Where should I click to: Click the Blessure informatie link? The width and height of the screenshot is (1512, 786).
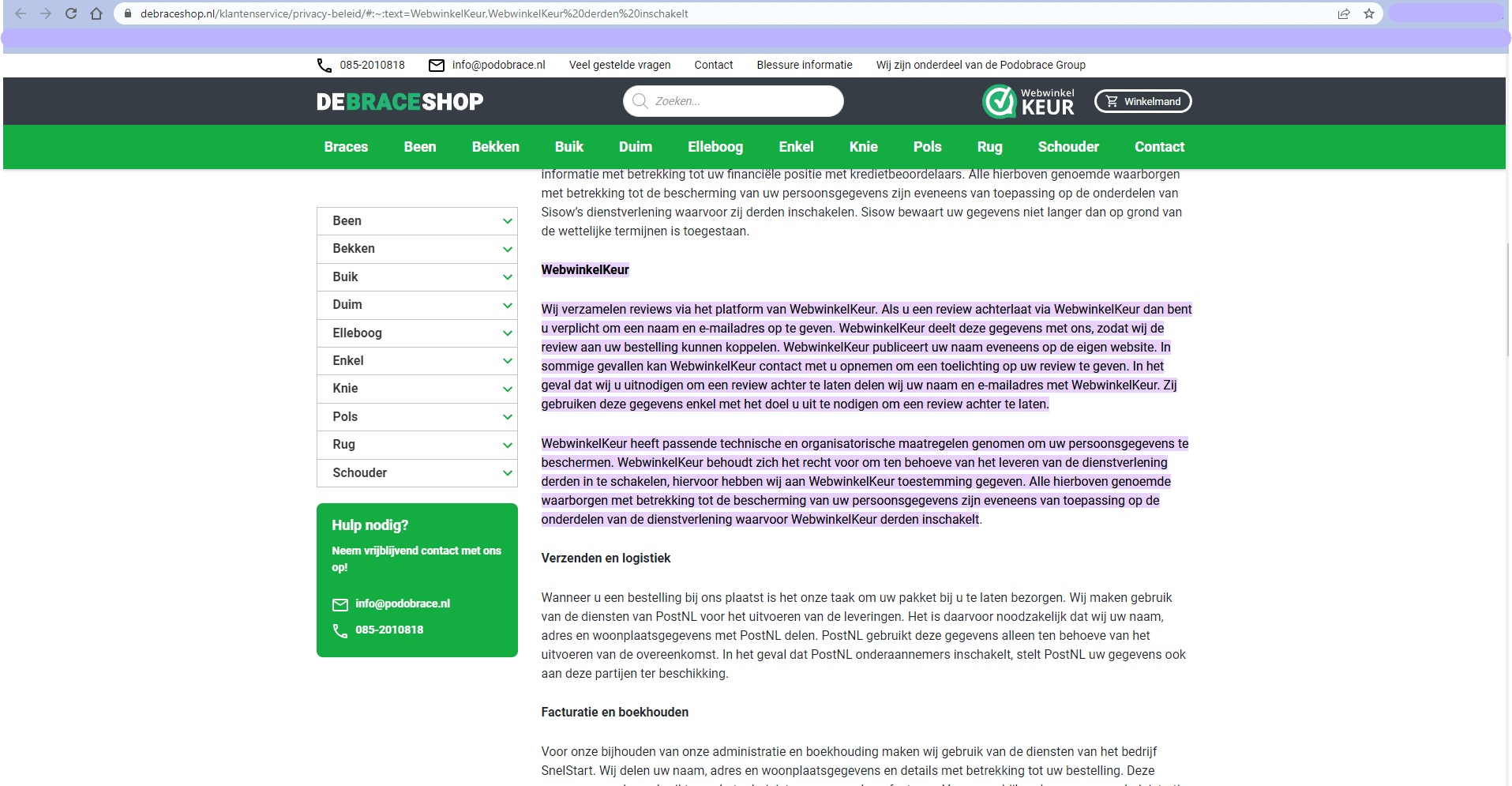click(804, 66)
